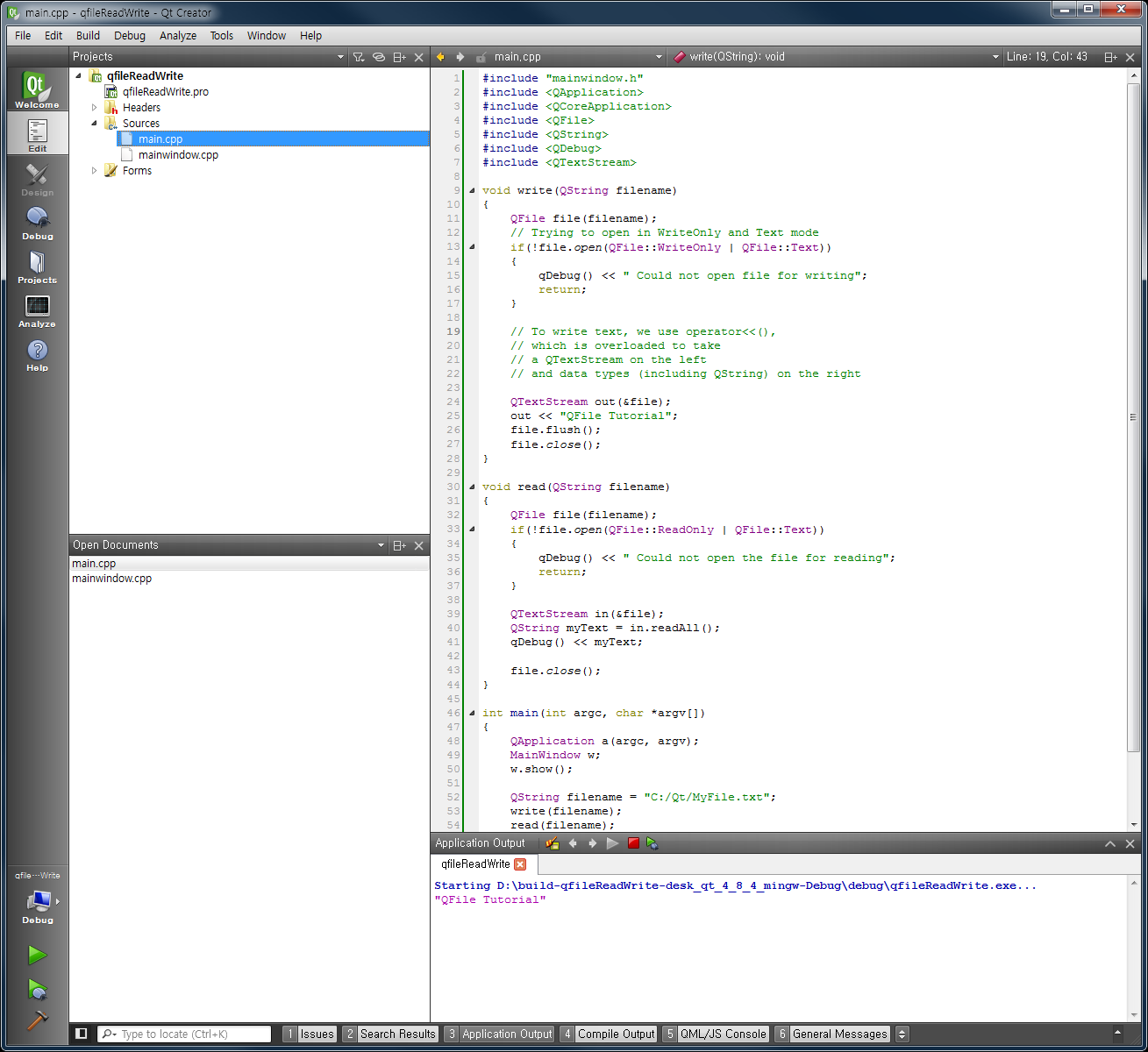Screen dimensions: 1148x1052
Task: Open the Tools menu
Action: [222, 36]
